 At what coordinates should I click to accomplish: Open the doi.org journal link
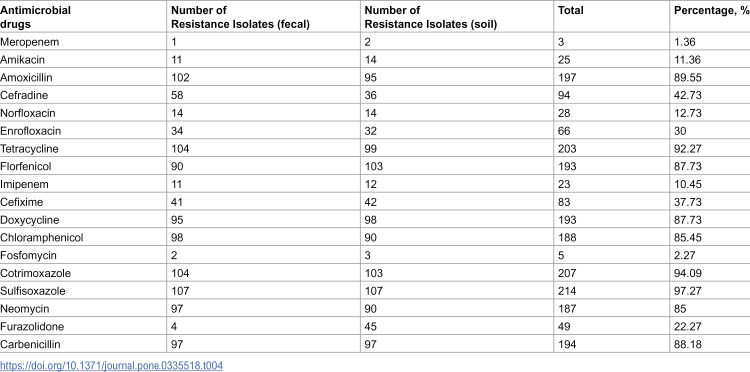pyautogui.click(x=111, y=366)
